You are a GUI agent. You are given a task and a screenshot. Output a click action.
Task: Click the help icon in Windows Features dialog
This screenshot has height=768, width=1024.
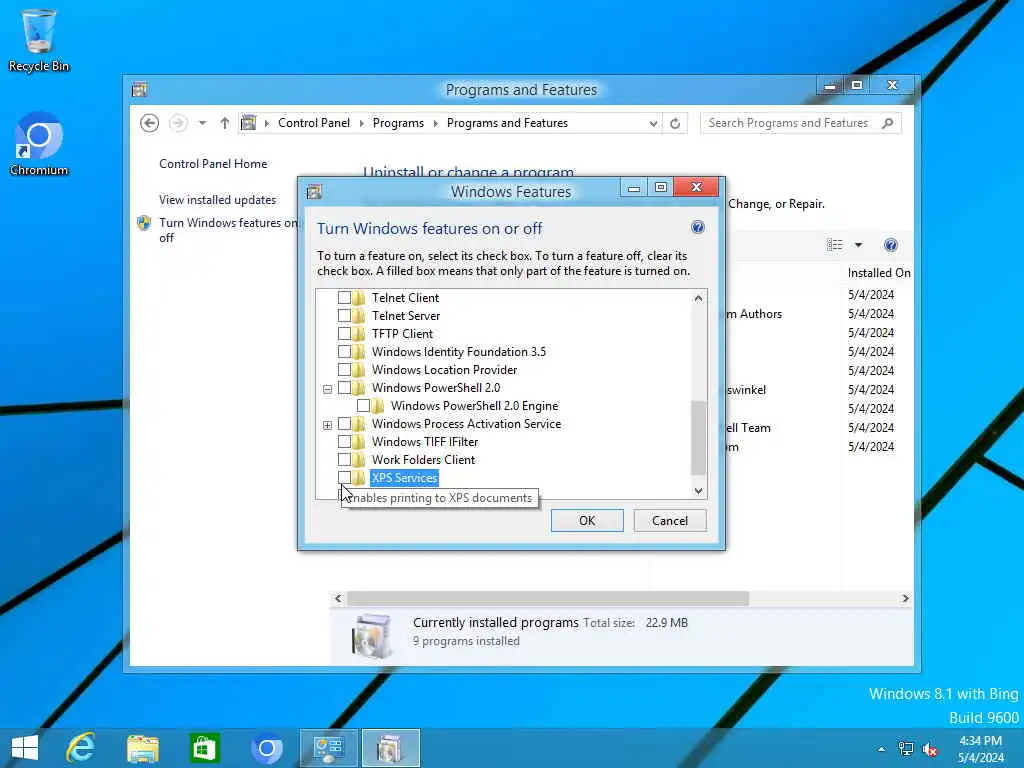697,227
